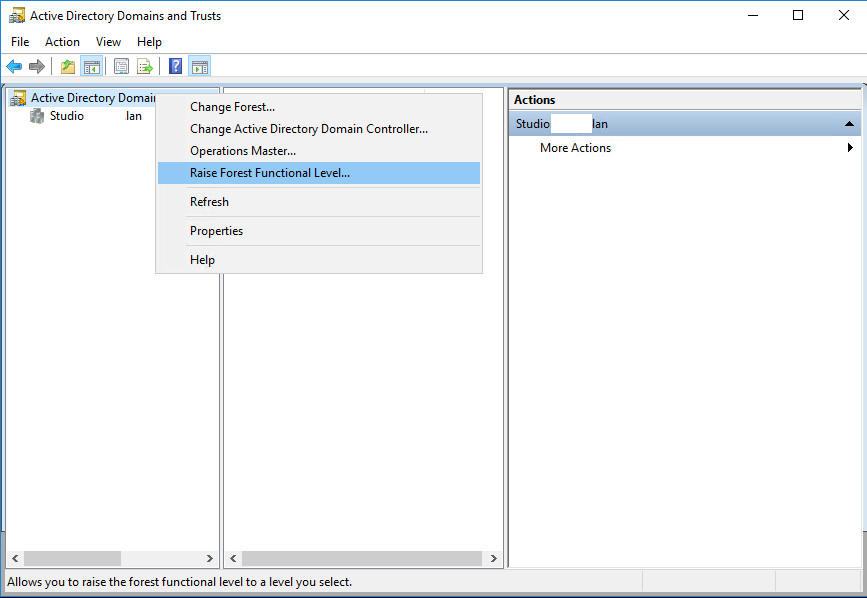This screenshot has width=867, height=598.
Task: Choose Change Forest... from the context menu
Action: coord(319,107)
